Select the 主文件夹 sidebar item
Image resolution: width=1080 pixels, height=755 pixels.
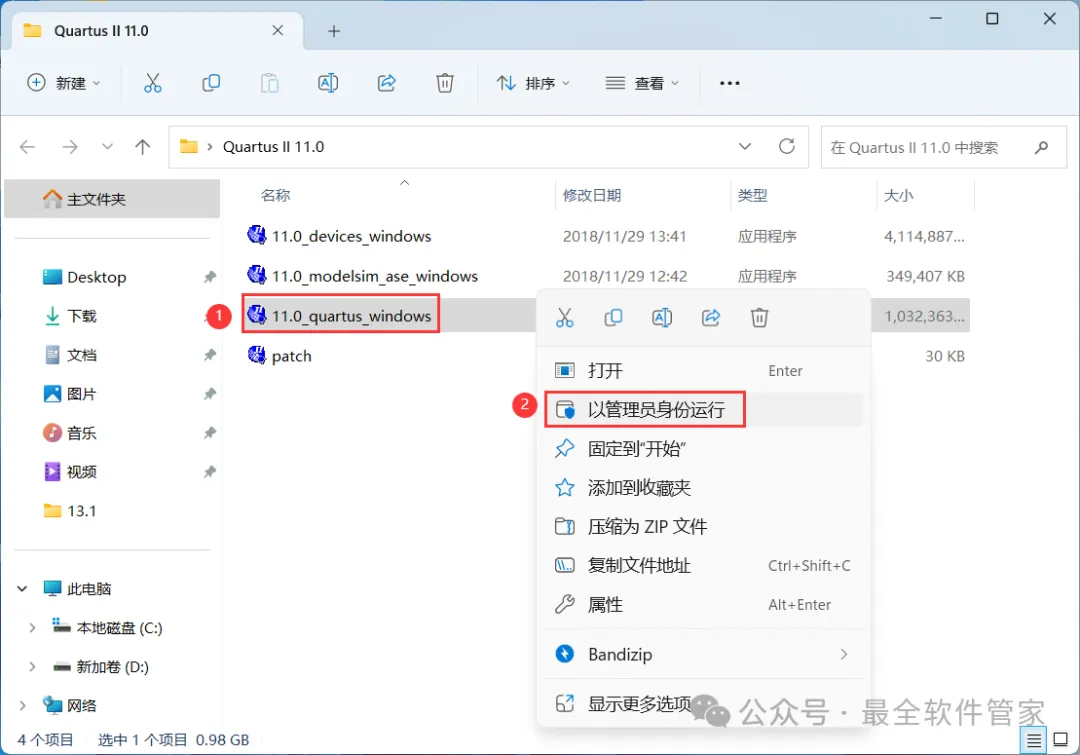pyautogui.click(x=112, y=199)
